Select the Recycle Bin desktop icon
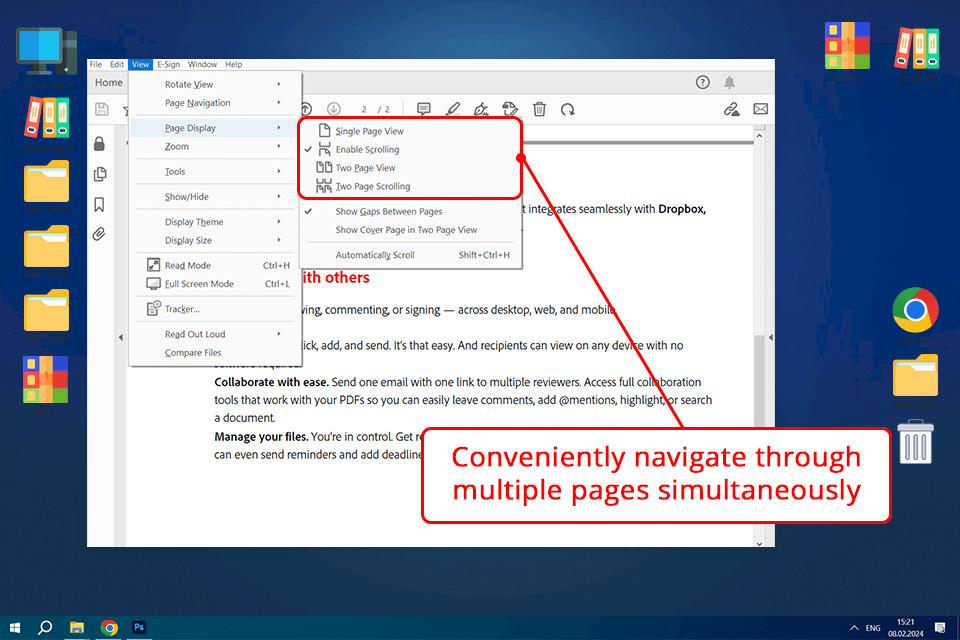This screenshot has height=640, width=960. 915,442
